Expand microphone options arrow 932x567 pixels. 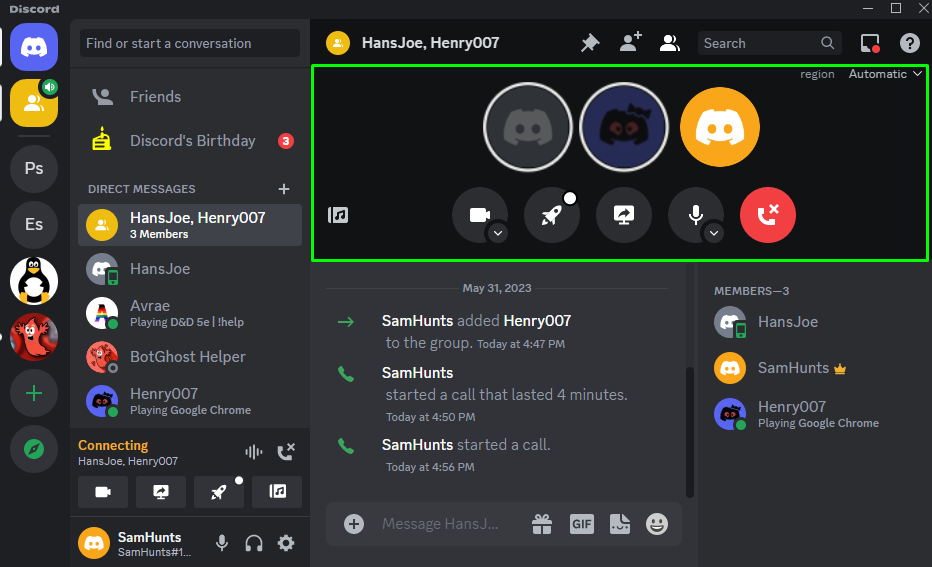coord(714,234)
